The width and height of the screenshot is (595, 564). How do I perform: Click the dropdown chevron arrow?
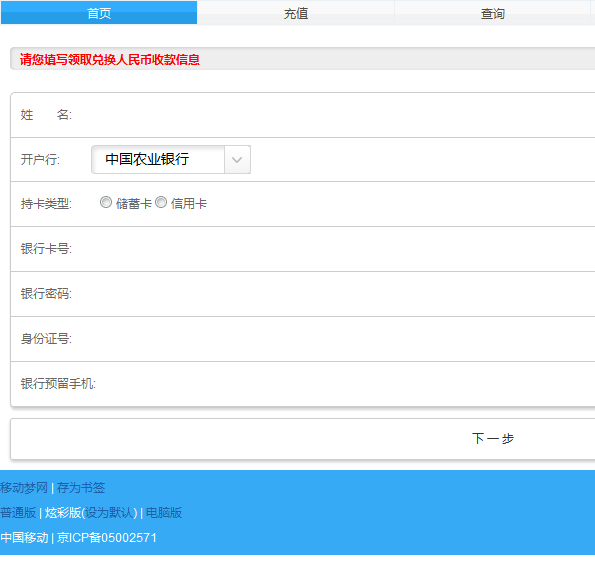coord(237,159)
